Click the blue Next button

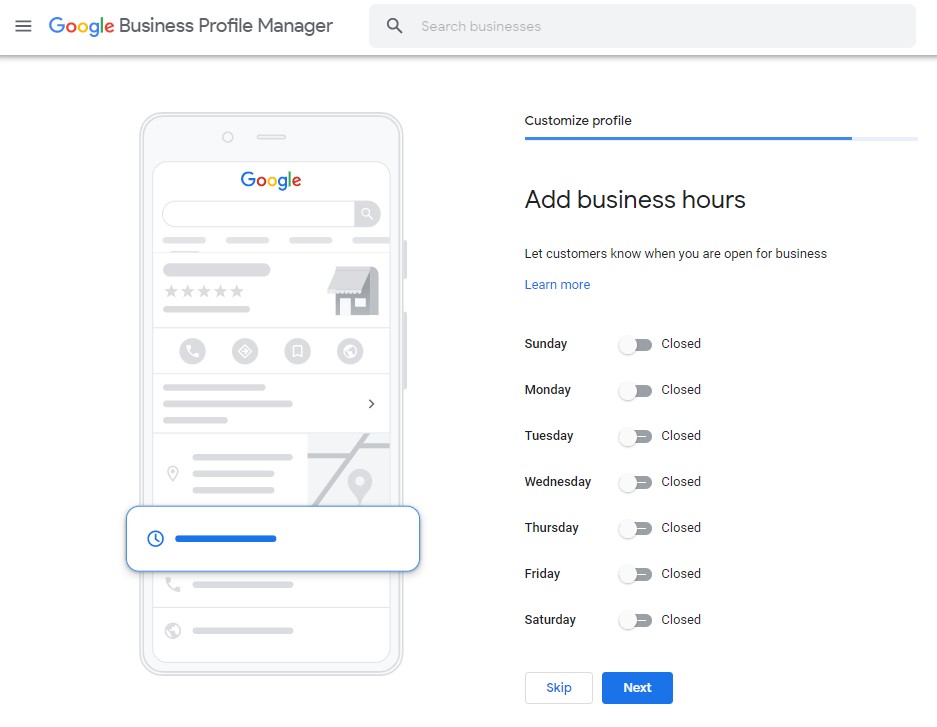click(x=637, y=688)
